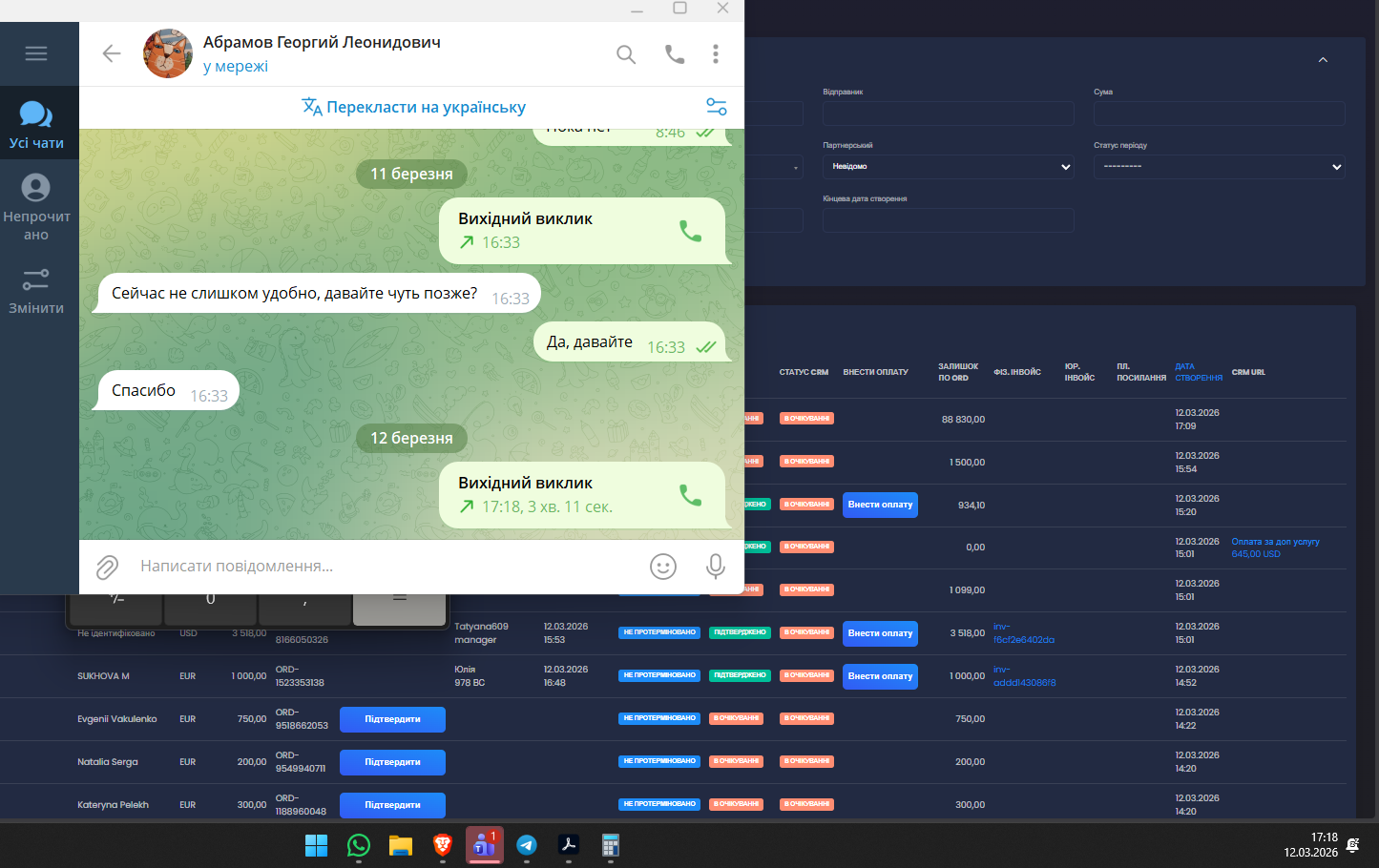This screenshot has width=1379, height=868.
Task: Sort CRM table by "ДАТА СТВОРЕННЯ" header
Action: (1199, 372)
